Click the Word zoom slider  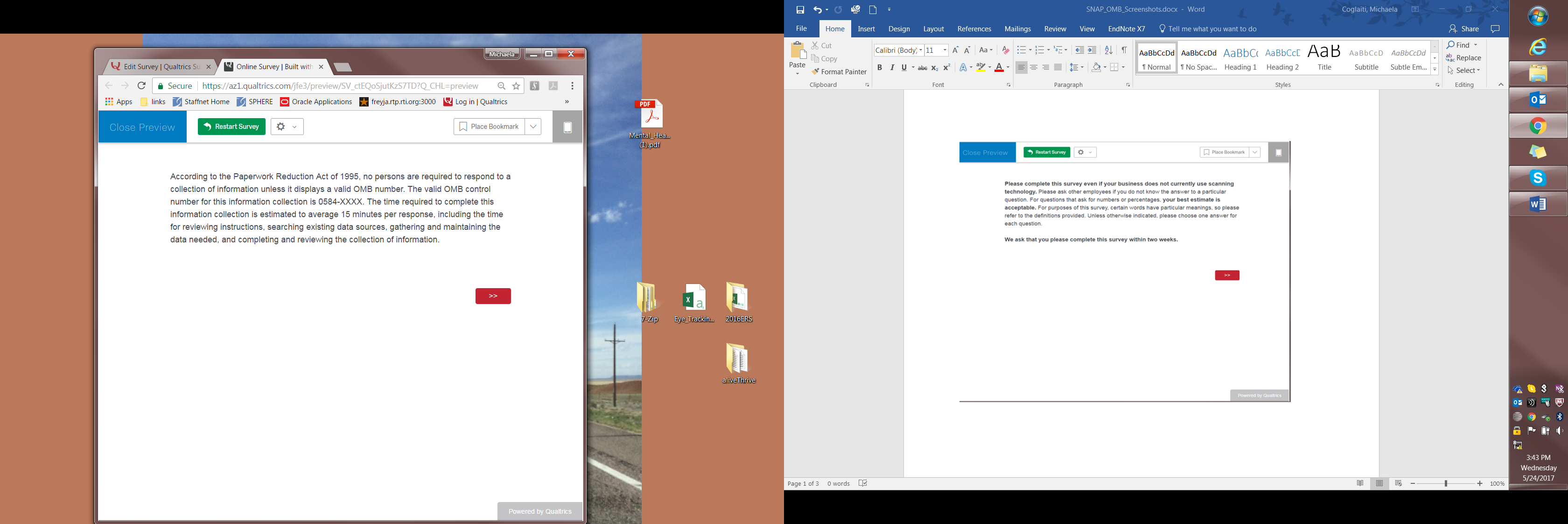click(1446, 483)
